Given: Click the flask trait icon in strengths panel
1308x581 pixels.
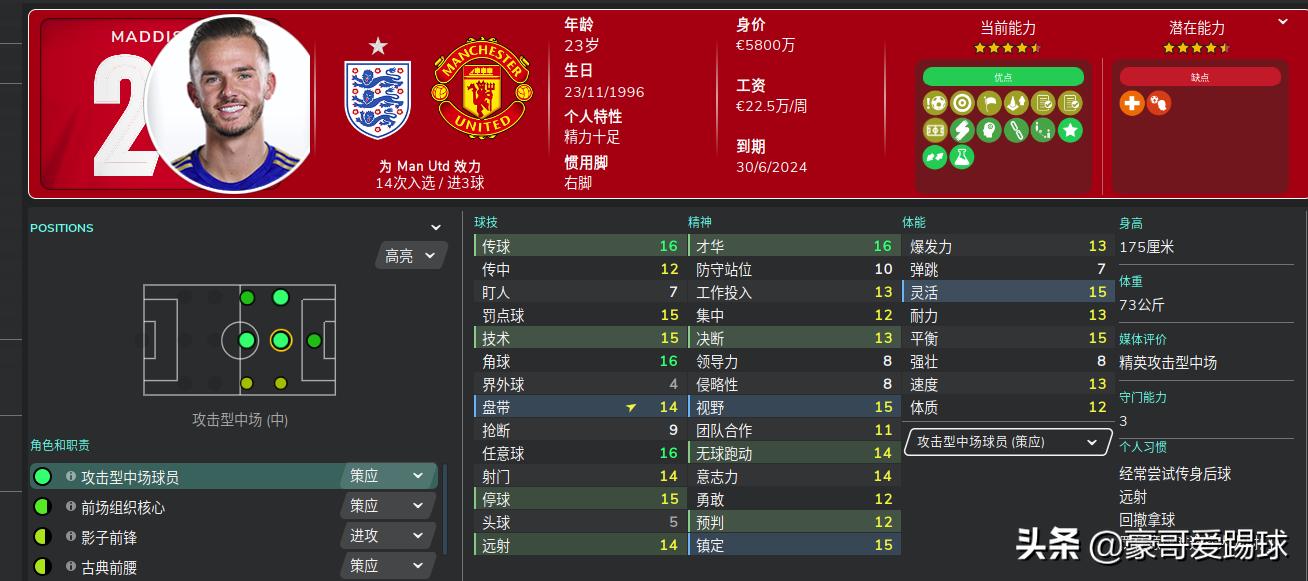Looking at the screenshot, I should coord(962,157).
